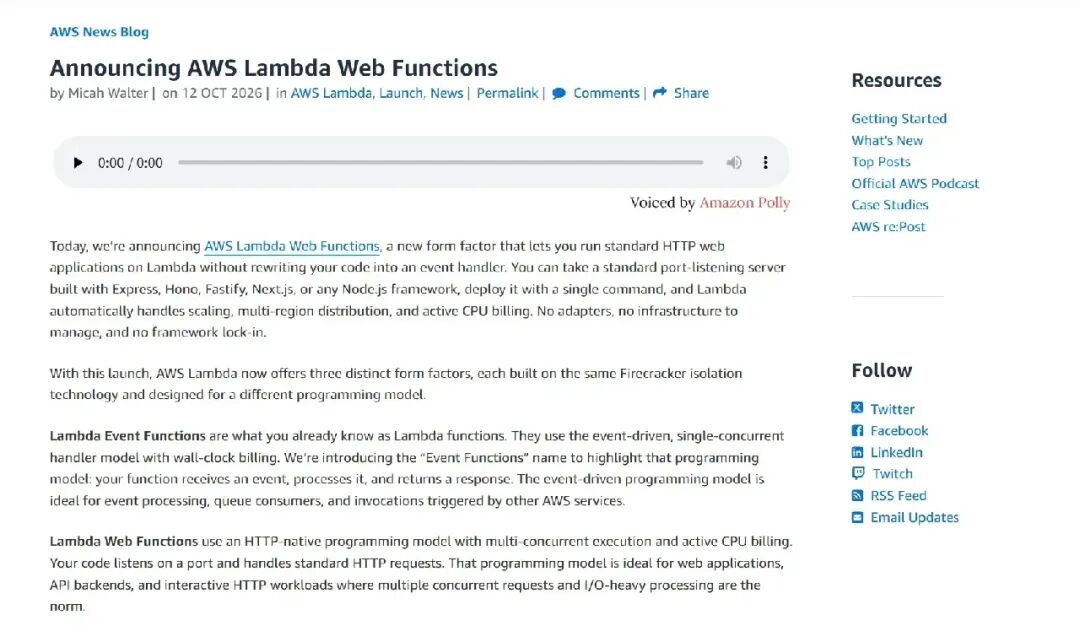Image resolution: width=1080 pixels, height=631 pixels.
Task: Click the audio progress track slider
Action: click(441, 163)
